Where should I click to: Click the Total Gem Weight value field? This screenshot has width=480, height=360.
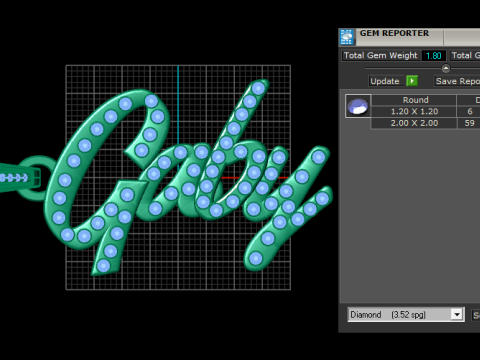point(434,55)
